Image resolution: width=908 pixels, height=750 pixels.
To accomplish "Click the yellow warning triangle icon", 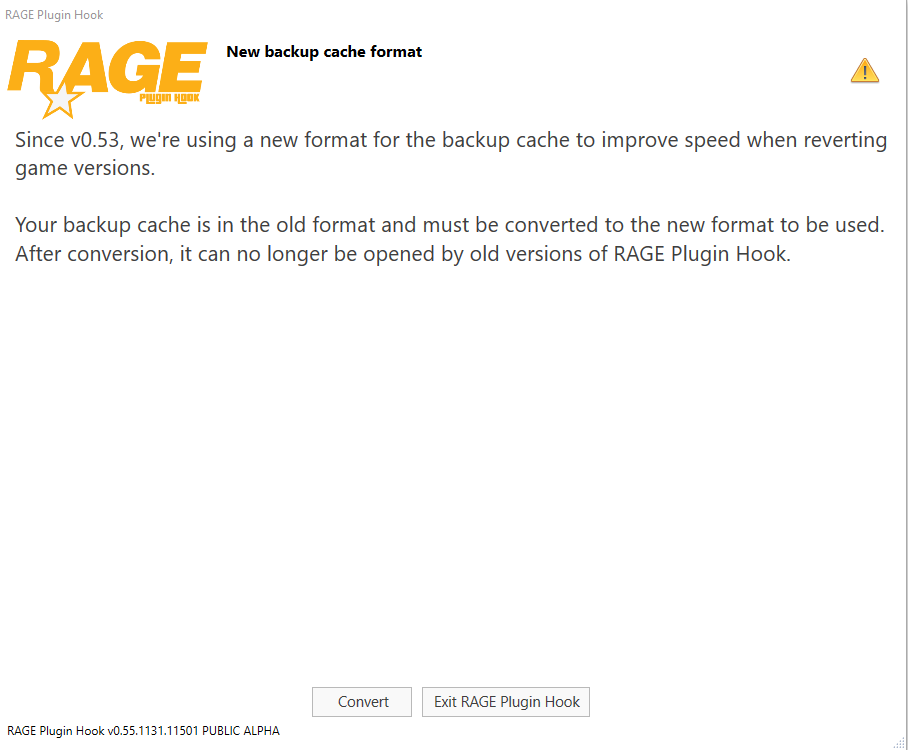I will [864, 71].
